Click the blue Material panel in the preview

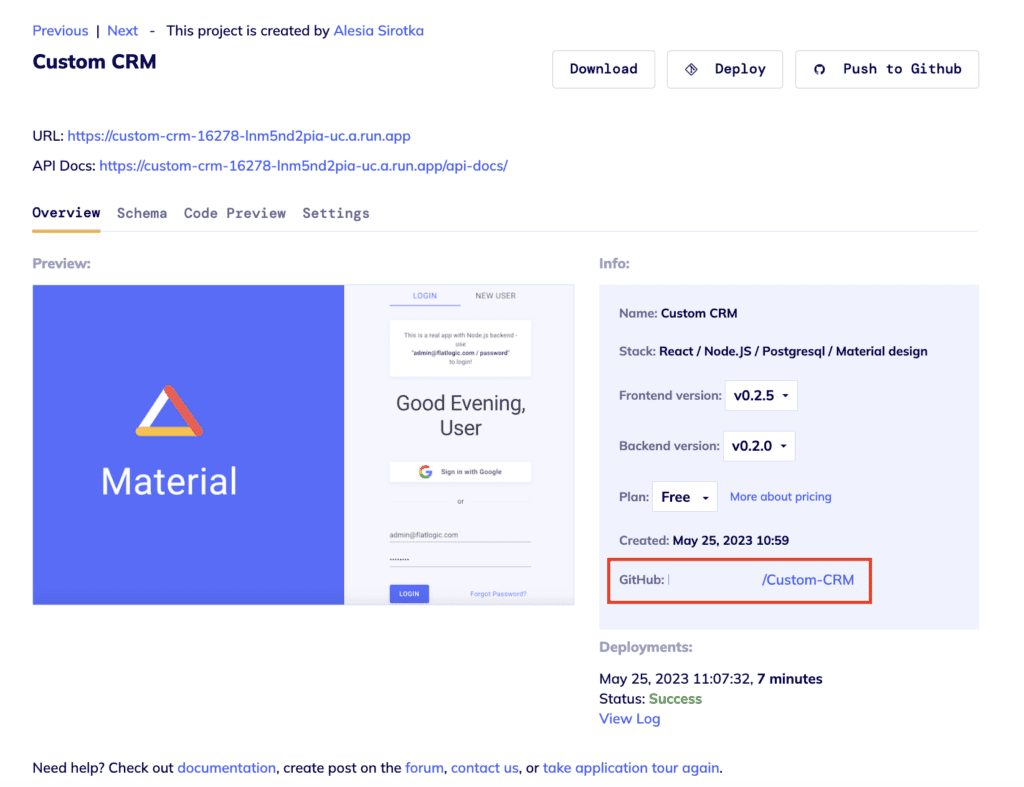[188, 445]
